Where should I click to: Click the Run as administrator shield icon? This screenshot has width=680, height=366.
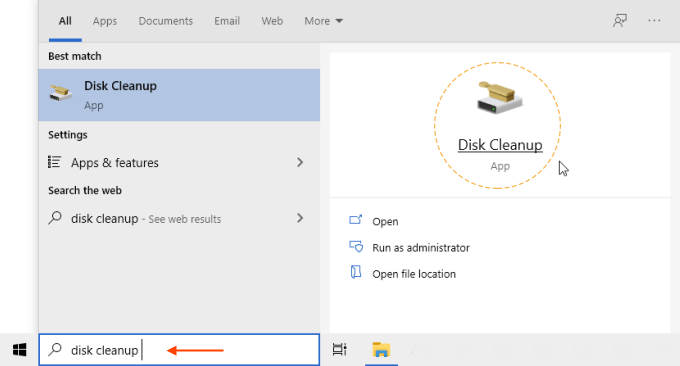[x=356, y=247]
